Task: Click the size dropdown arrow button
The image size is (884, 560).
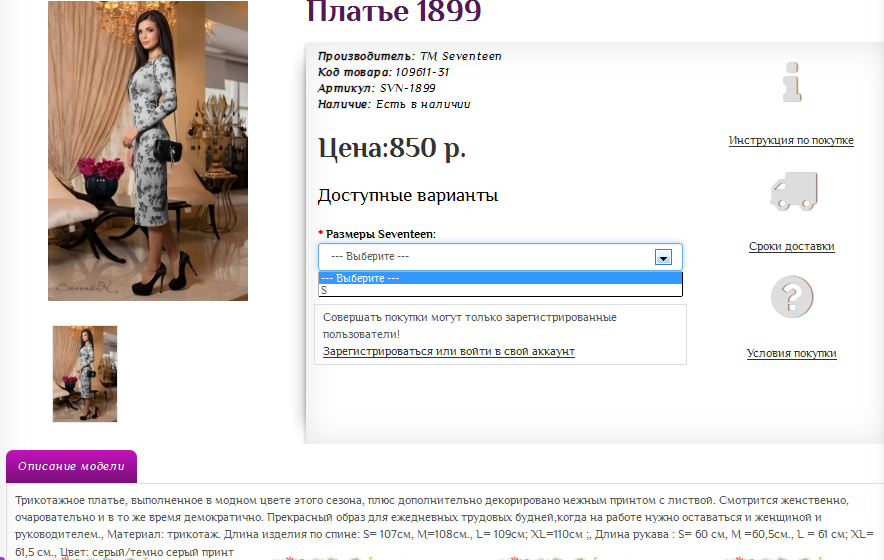Action: [663, 257]
